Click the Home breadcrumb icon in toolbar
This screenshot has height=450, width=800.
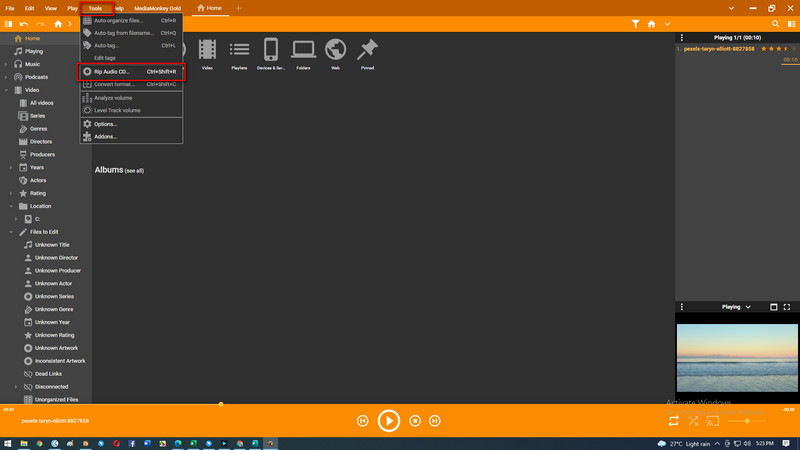[58, 24]
